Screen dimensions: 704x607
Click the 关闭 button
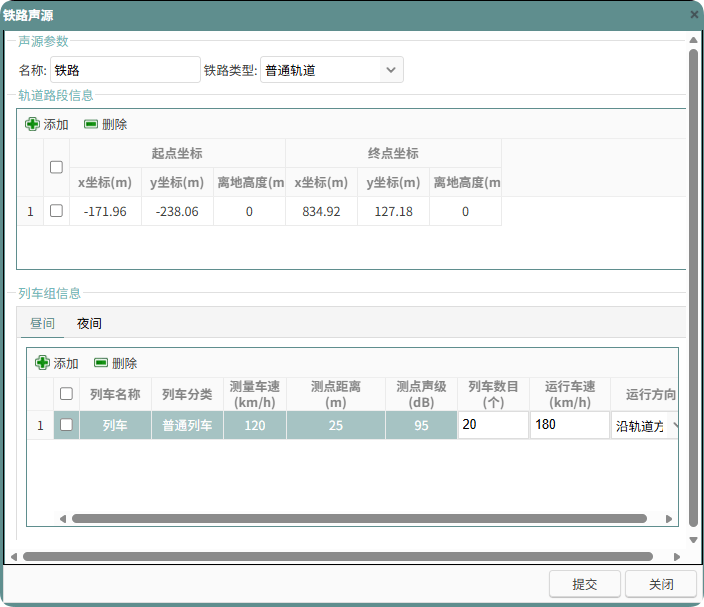pyautogui.click(x=661, y=584)
